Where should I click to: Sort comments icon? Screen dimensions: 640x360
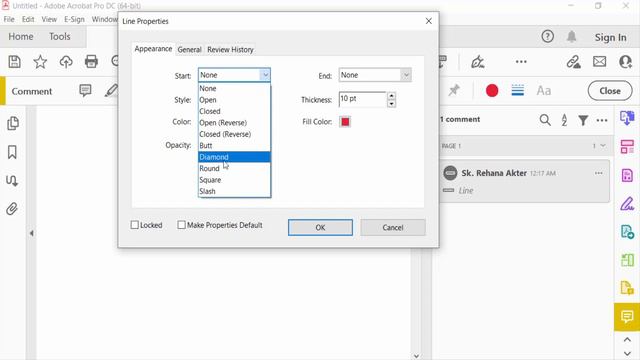coord(564,120)
